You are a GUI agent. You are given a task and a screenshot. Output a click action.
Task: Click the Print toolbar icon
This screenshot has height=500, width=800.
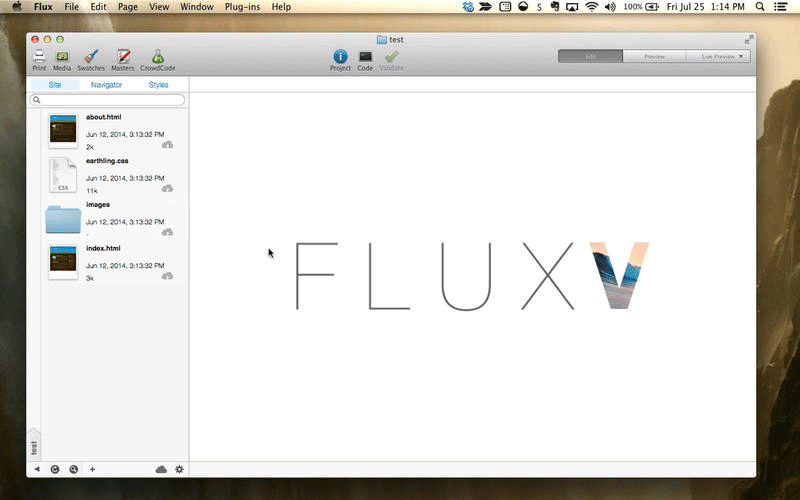[x=39, y=58]
